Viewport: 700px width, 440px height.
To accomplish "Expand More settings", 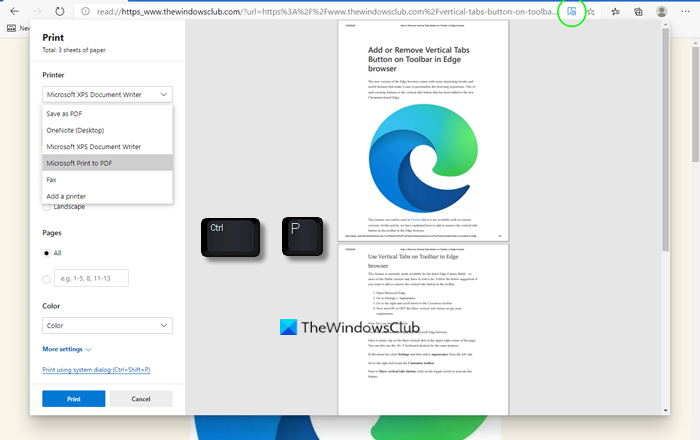I will point(67,349).
